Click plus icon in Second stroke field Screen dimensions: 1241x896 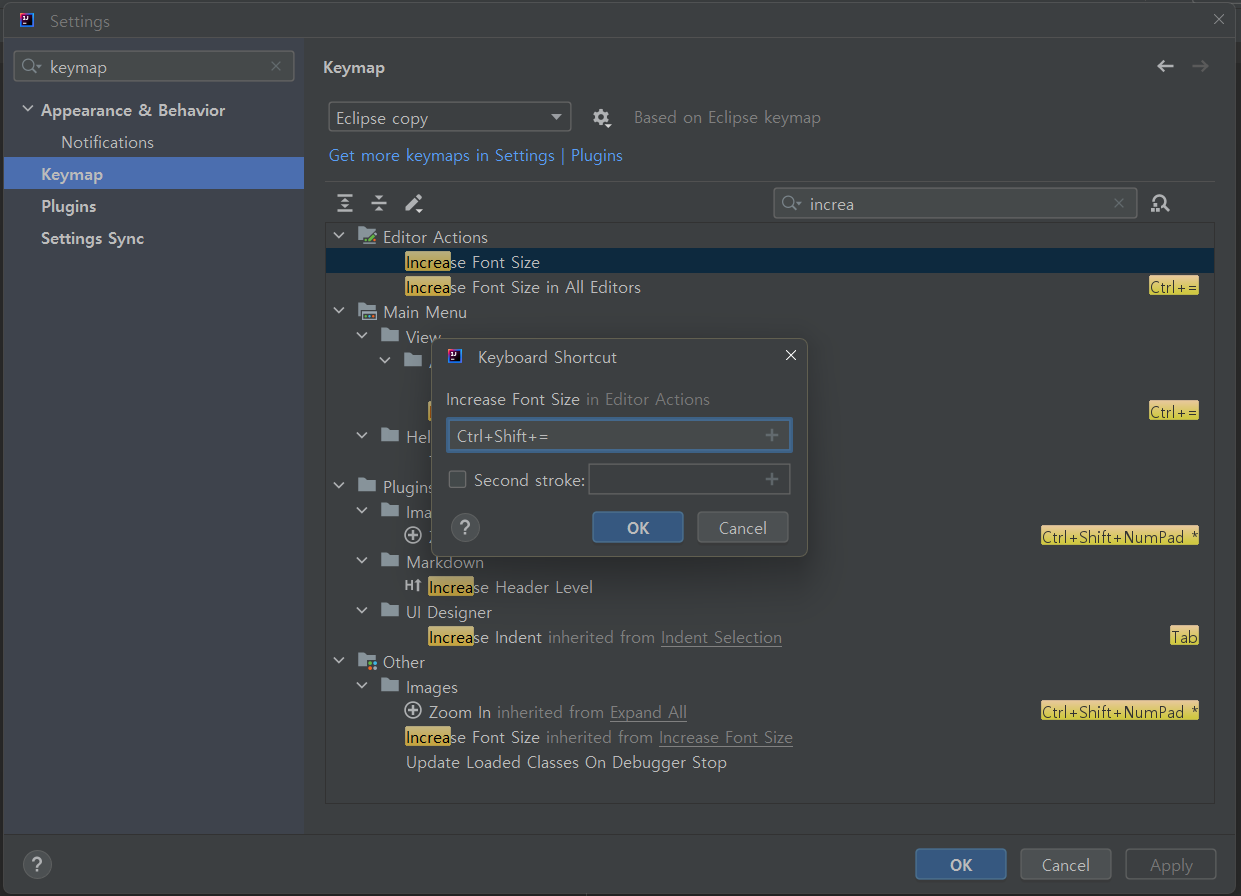pyautogui.click(x=772, y=480)
